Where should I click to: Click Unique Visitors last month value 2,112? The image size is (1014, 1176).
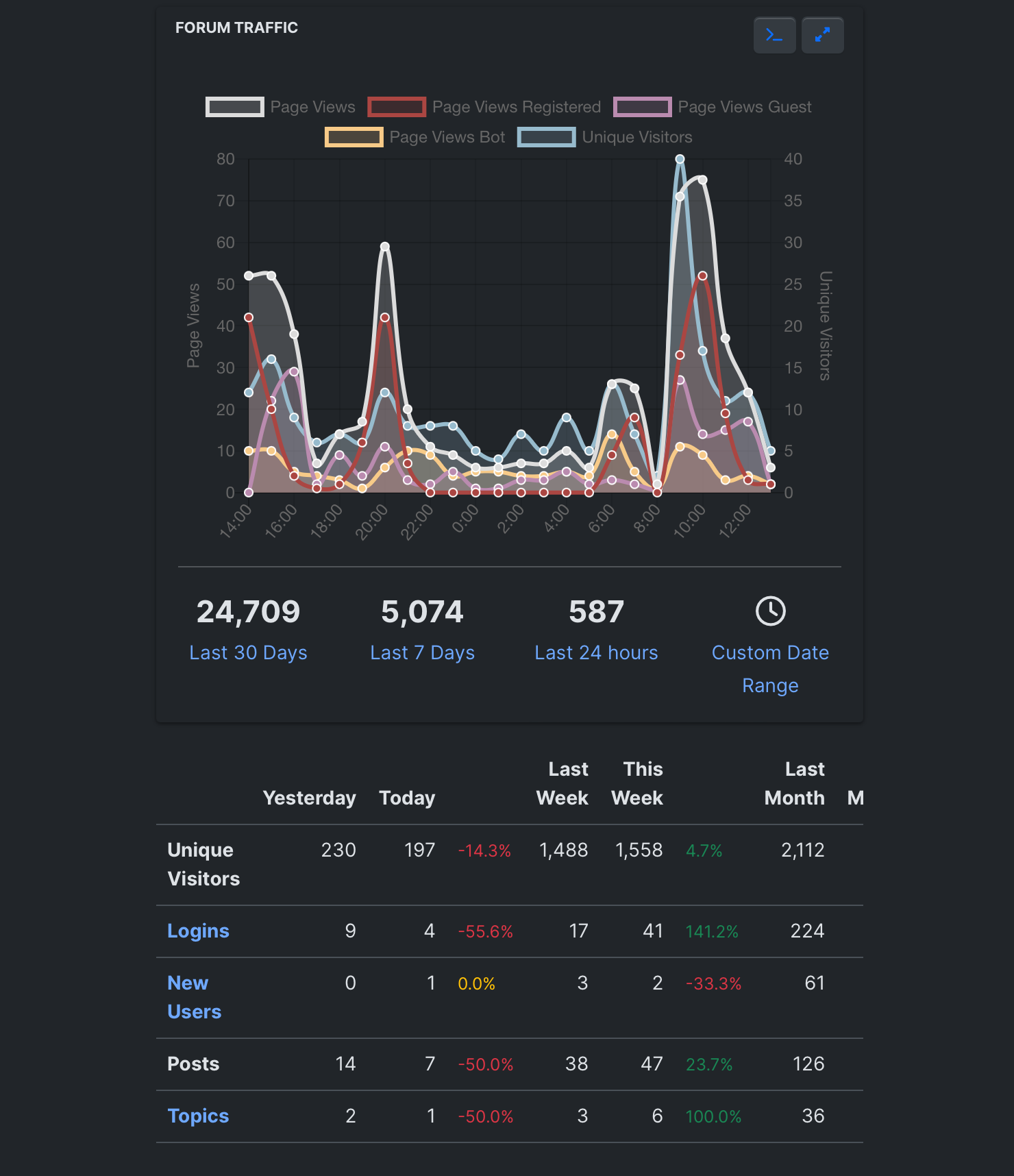pyautogui.click(x=802, y=850)
